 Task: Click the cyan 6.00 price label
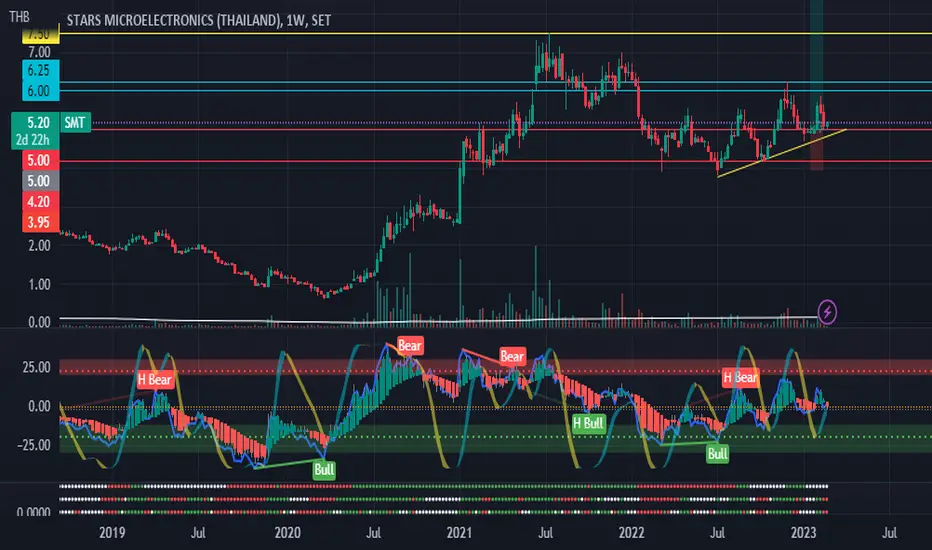pos(41,91)
